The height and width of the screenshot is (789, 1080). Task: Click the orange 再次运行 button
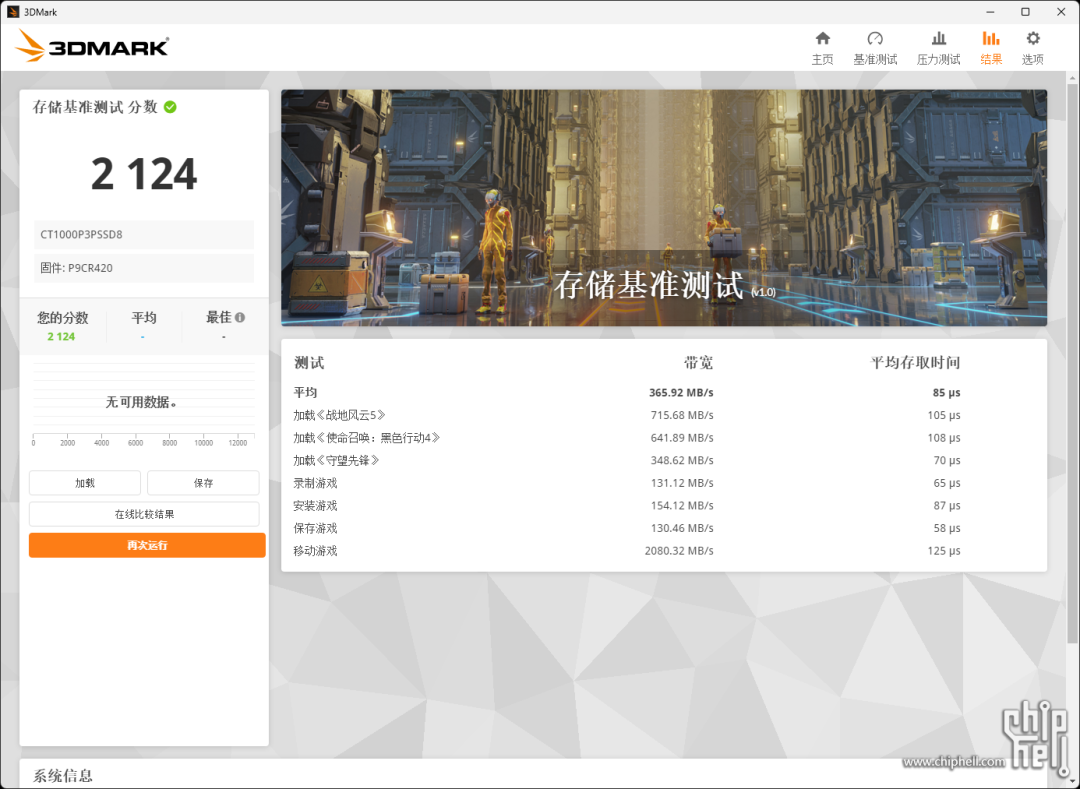147,545
